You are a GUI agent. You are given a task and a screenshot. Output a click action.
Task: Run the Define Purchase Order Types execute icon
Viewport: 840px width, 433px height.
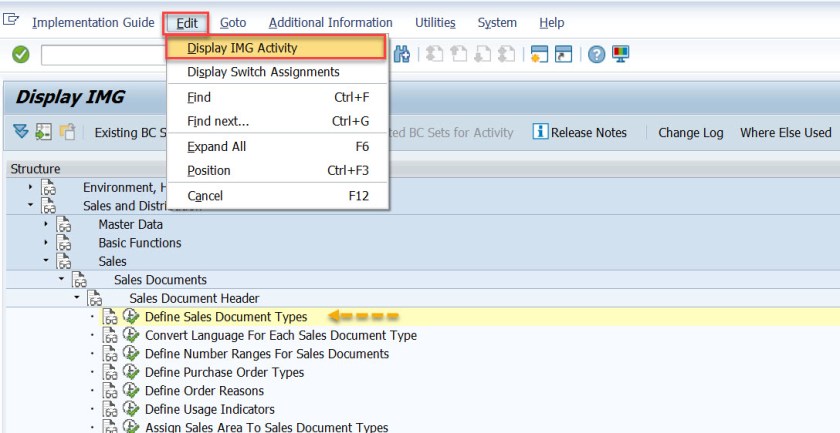tap(131, 372)
